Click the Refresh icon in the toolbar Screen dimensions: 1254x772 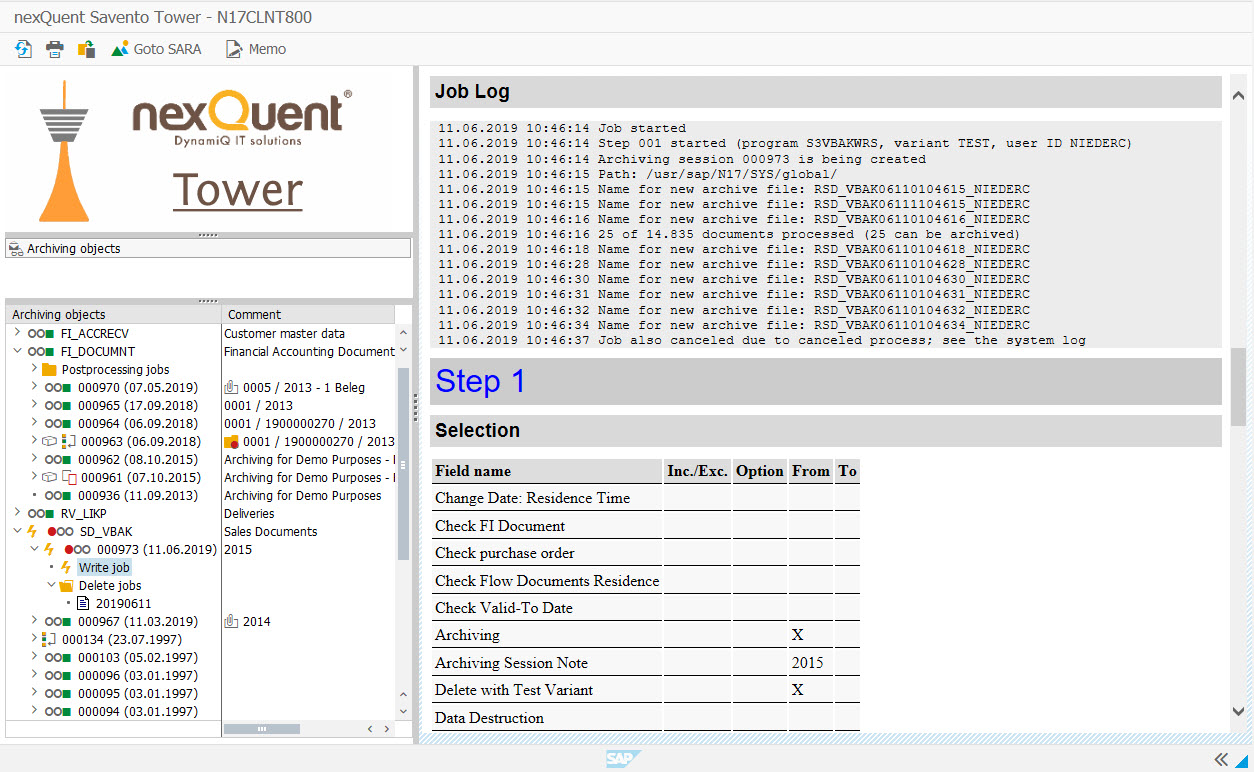click(x=23, y=49)
